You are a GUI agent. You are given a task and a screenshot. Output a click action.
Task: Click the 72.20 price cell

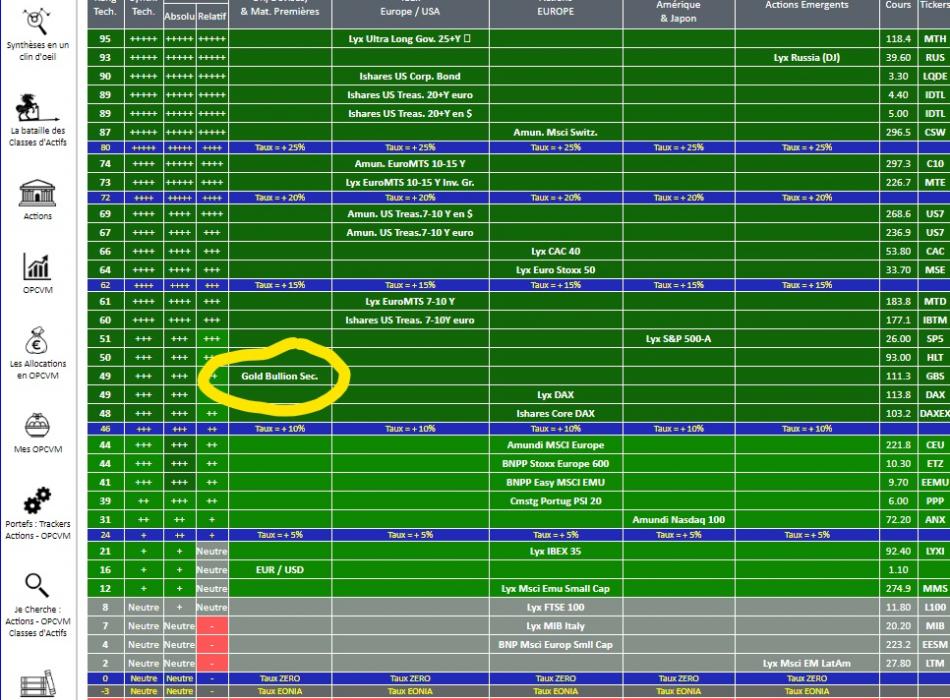pos(898,521)
